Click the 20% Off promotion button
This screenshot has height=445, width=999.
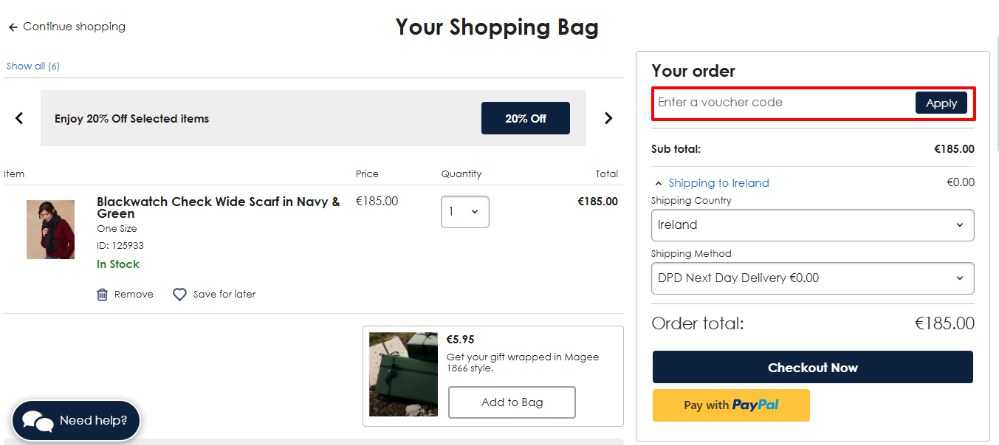525,118
